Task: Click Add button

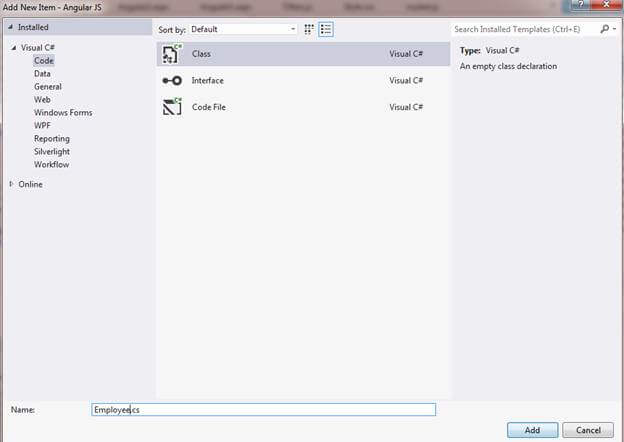Action: point(532,430)
